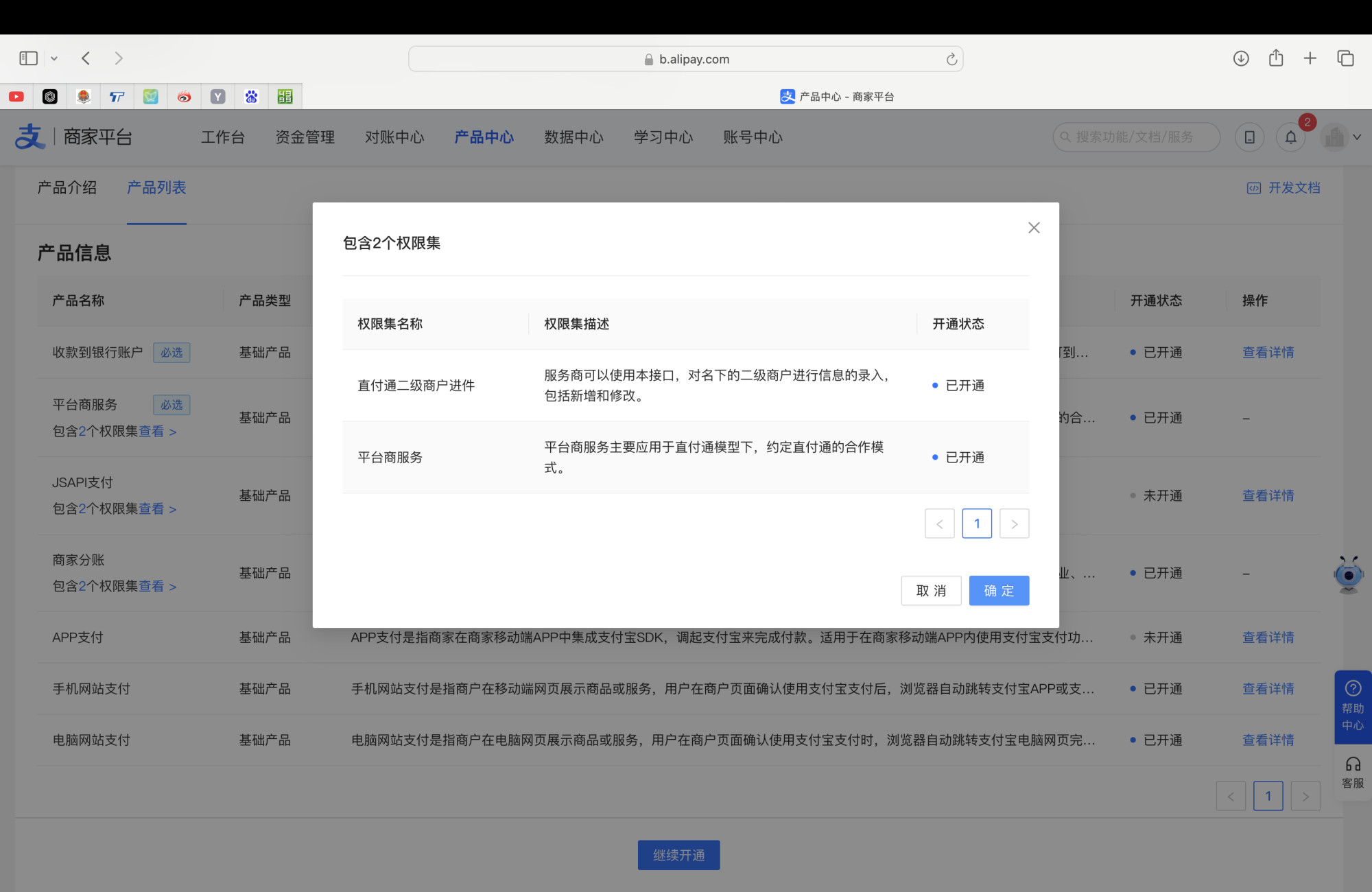The height and width of the screenshot is (892, 1372).
Task: Expand the Safari sidebar options chevron
Action: [54, 59]
